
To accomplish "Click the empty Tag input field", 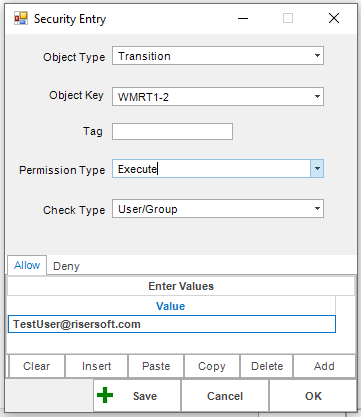I will click(x=172, y=131).
